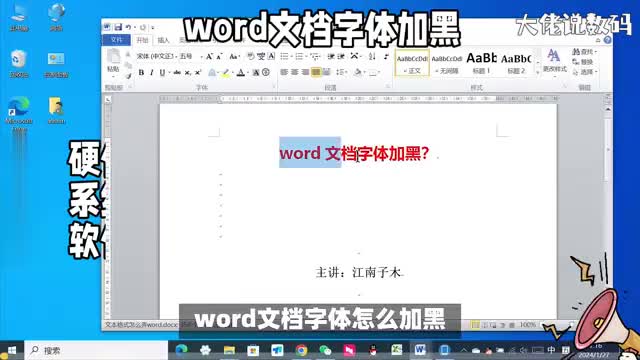Apply the 标题 1 (Heading 1) style
This screenshot has height=360, width=640.
click(x=481, y=63)
